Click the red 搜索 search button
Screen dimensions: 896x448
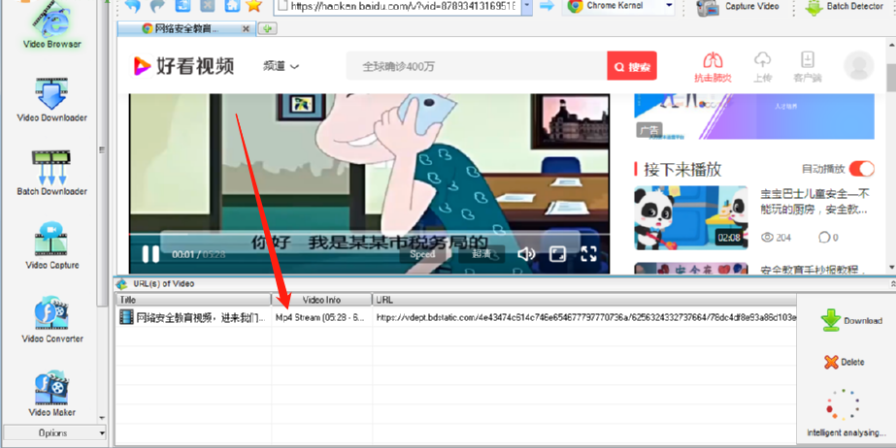pyautogui.click(x=632, y=66)
